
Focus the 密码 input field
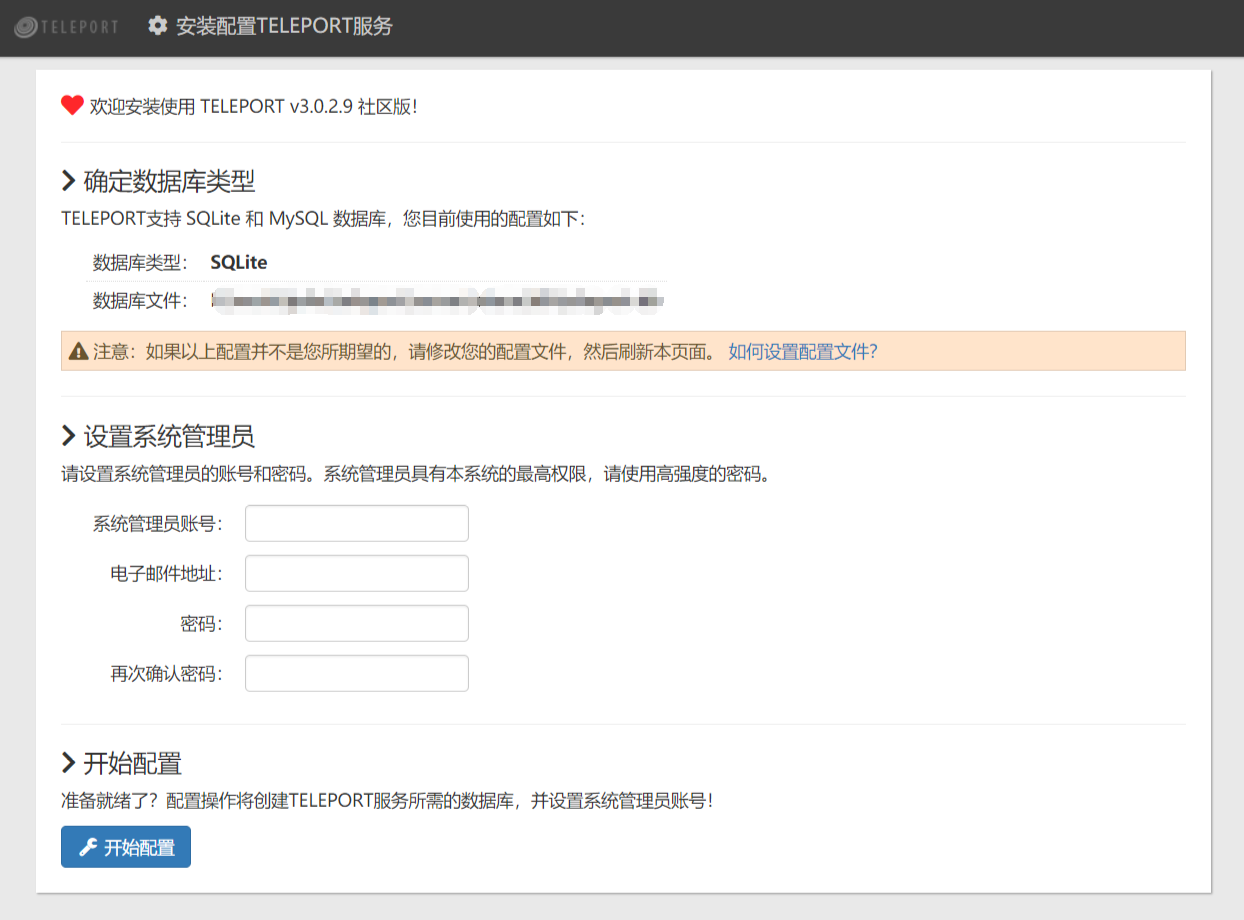(357, 623)
